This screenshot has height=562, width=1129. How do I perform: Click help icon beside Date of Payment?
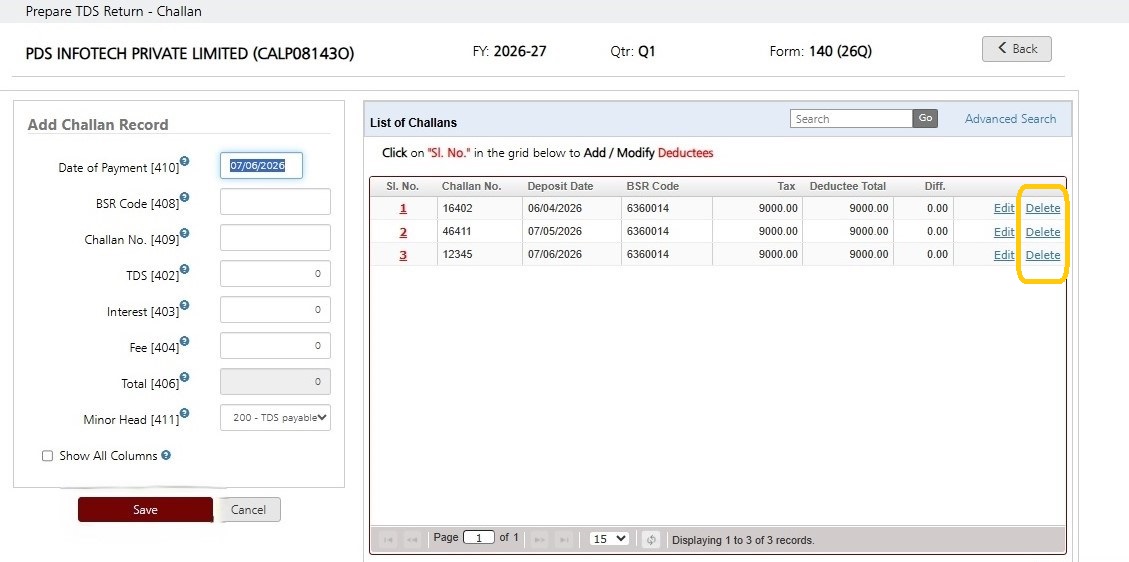185,161
